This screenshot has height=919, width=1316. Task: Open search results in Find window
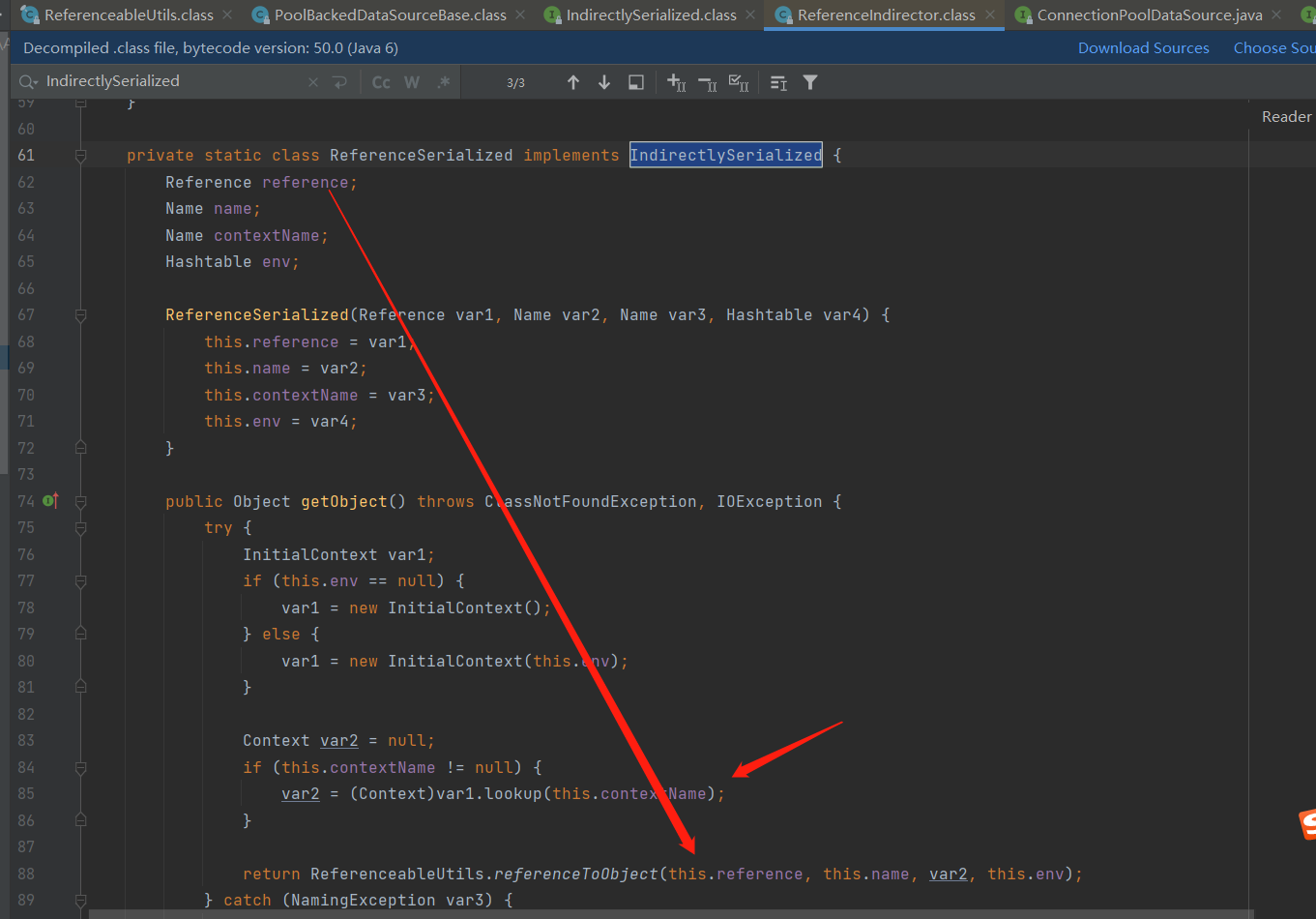[778, 82]
